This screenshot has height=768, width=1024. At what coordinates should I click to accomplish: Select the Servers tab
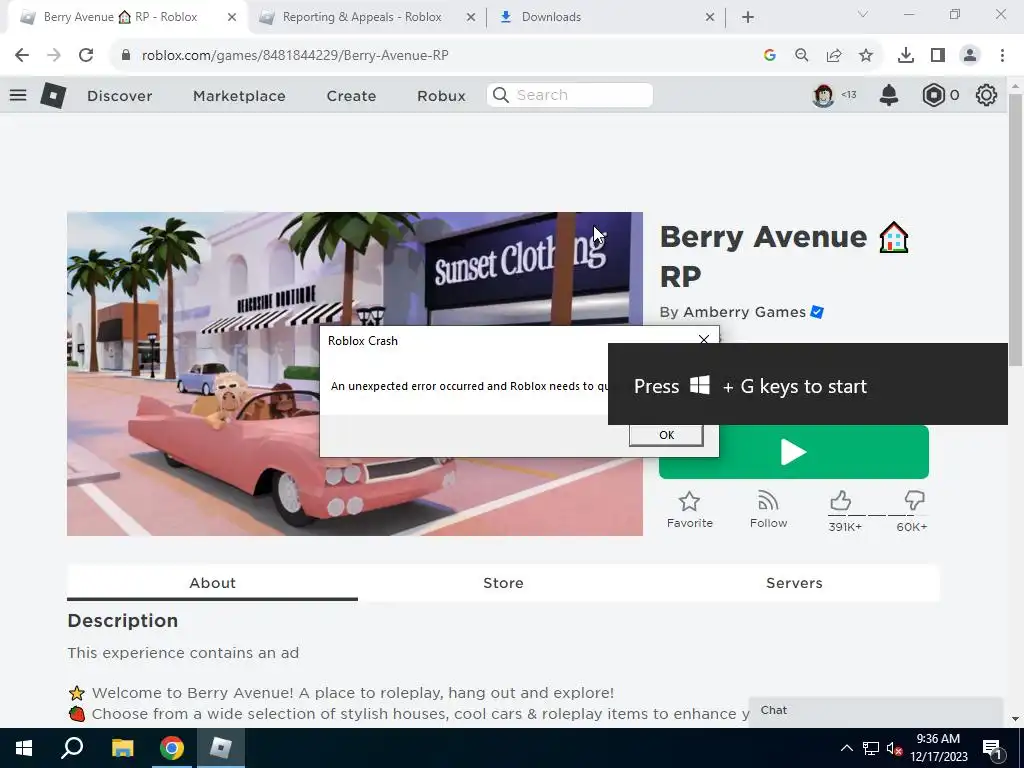pos(794,583)
